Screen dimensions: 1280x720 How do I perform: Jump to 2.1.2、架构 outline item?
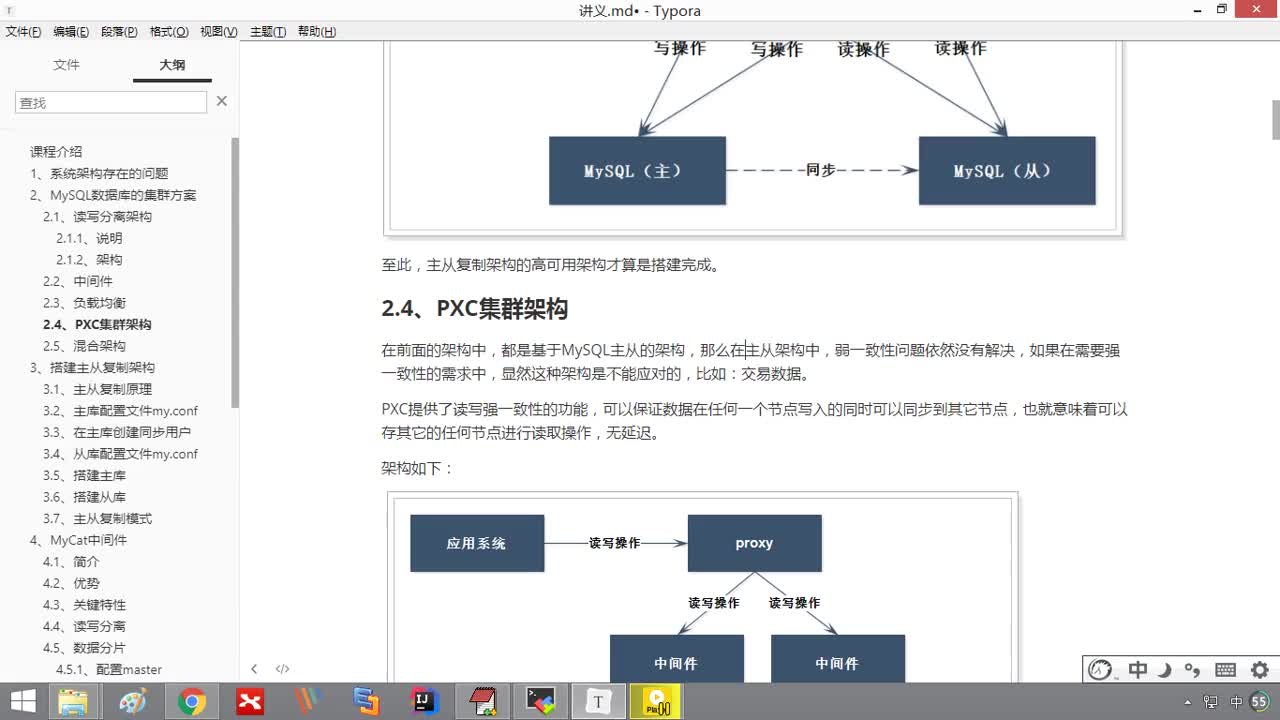[89, 260]
